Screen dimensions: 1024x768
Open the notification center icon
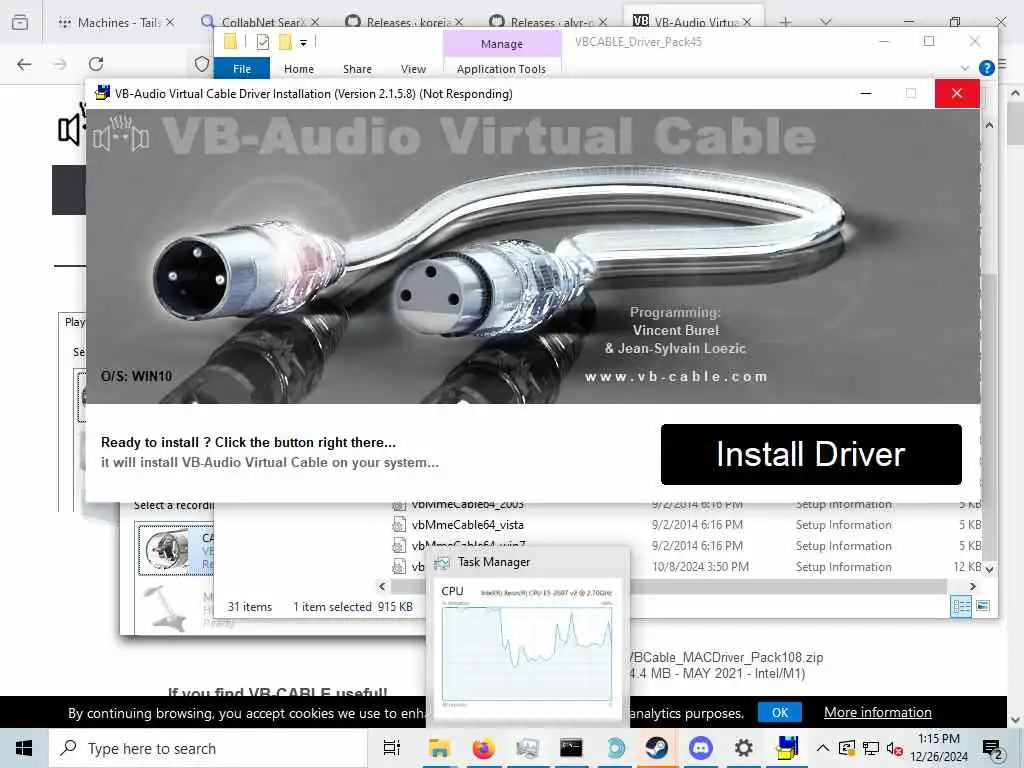tap(993, 748)
